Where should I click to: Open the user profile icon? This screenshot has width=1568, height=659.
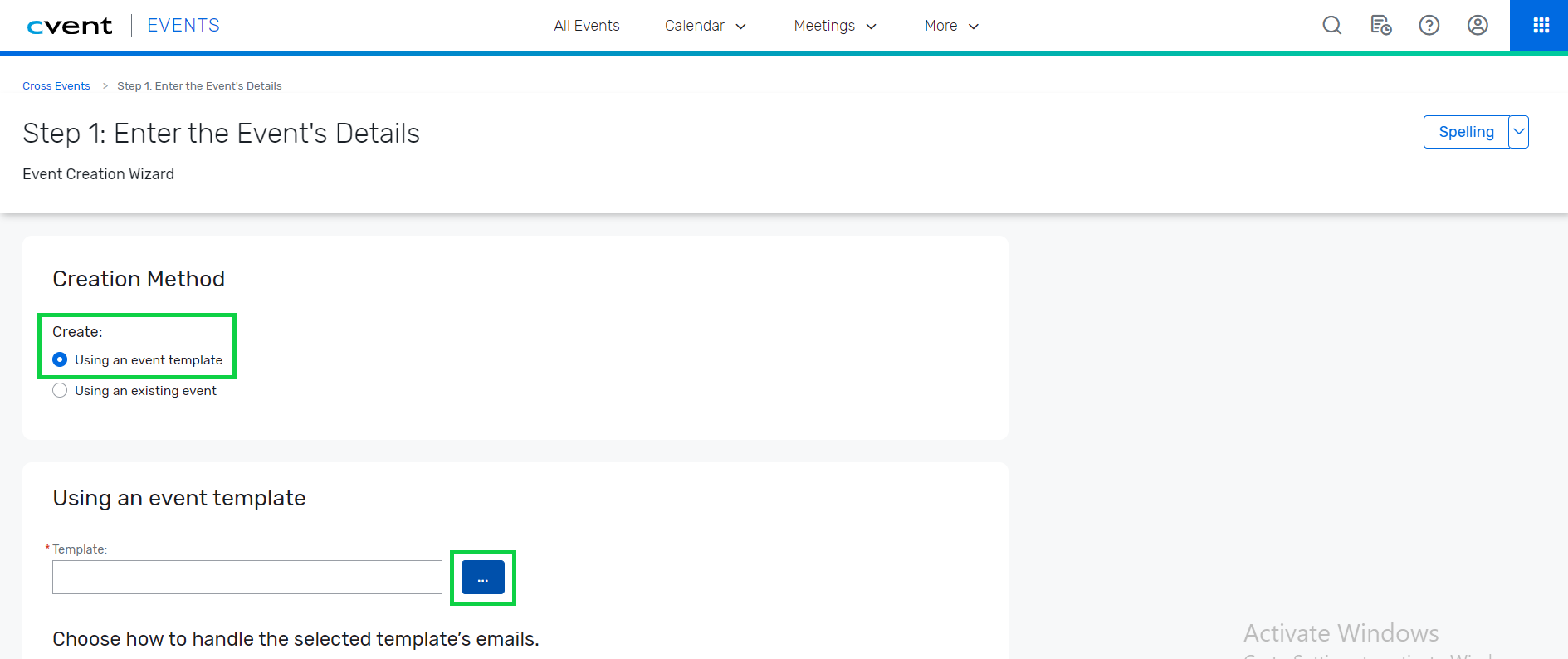(x=1478, y=26)
